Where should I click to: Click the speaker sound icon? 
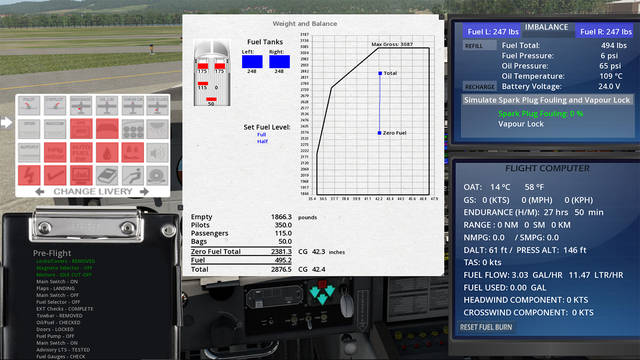click(x=158, y=152)
